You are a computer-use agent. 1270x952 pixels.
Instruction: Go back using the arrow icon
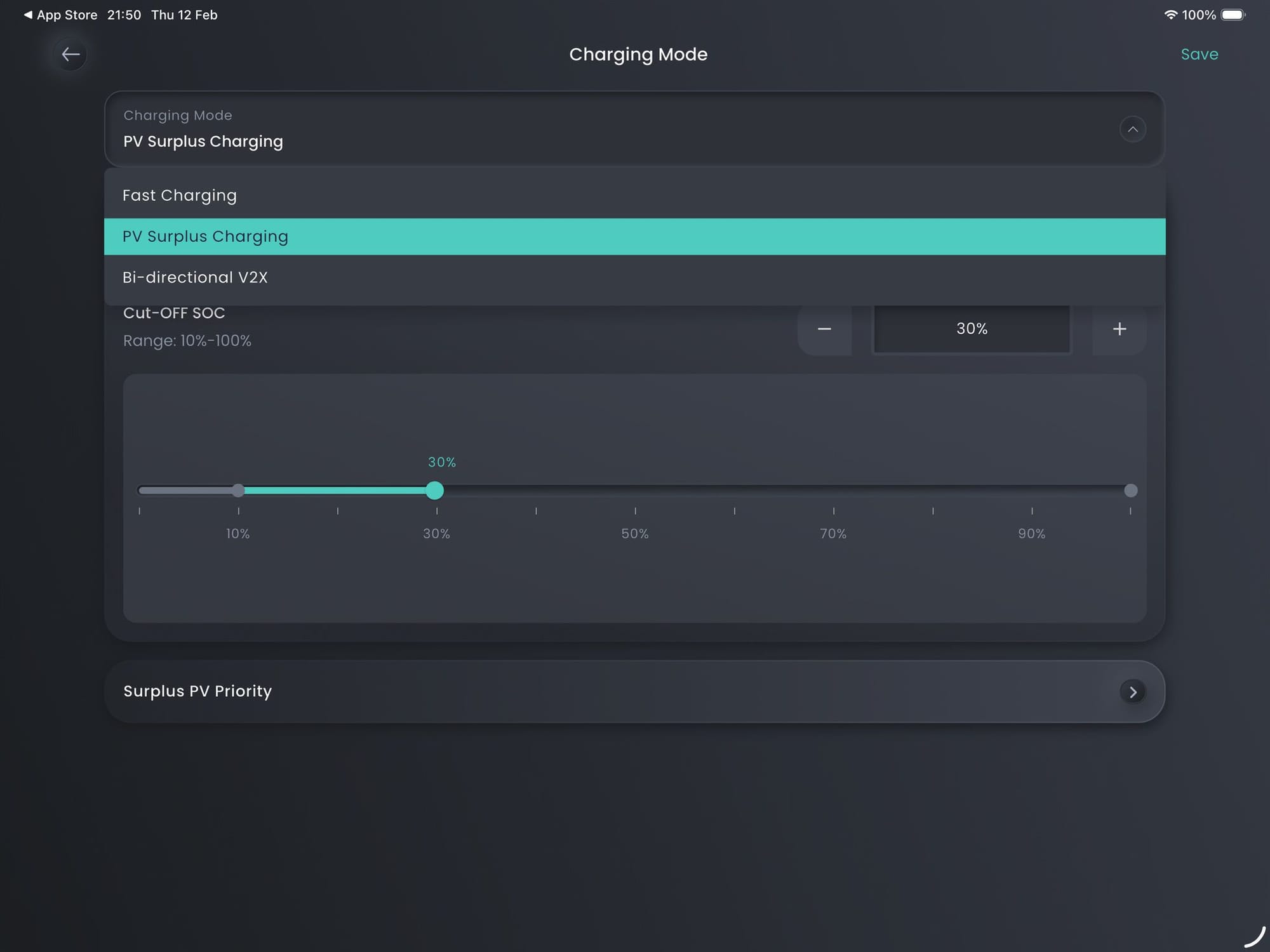point(70,55)
